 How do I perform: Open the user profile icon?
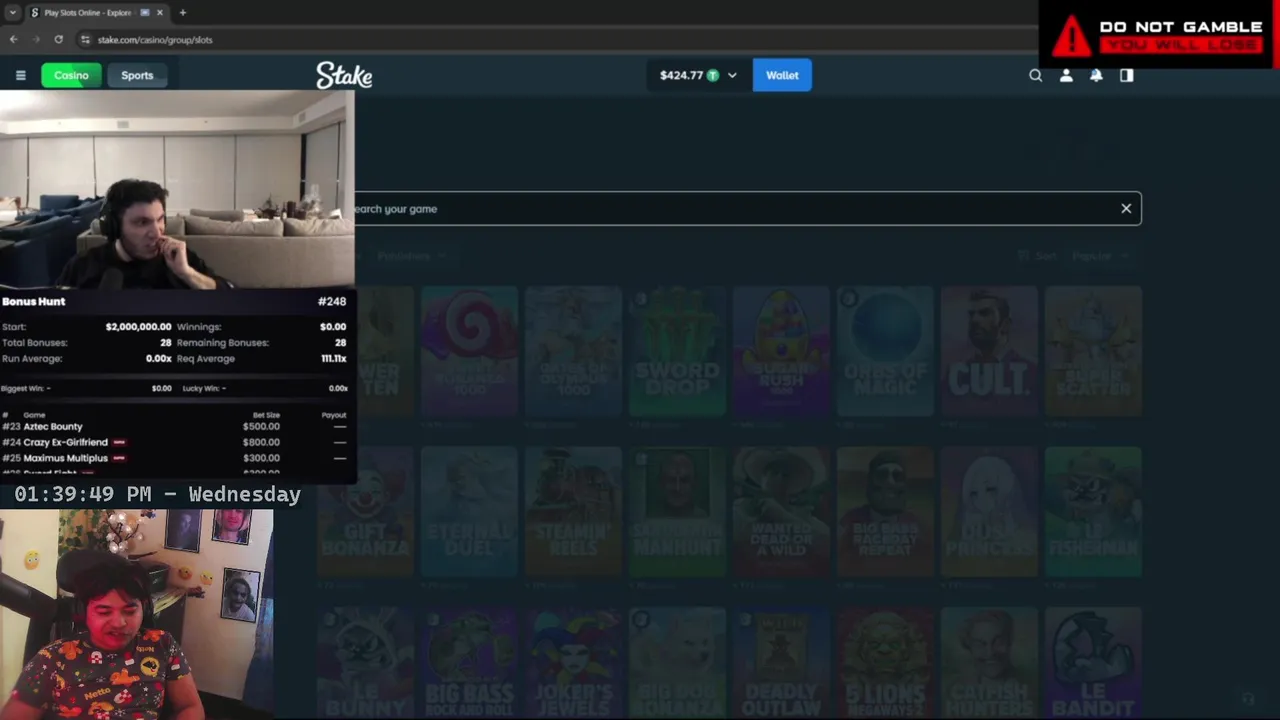pyautogui.click(x=1066, y=75)
